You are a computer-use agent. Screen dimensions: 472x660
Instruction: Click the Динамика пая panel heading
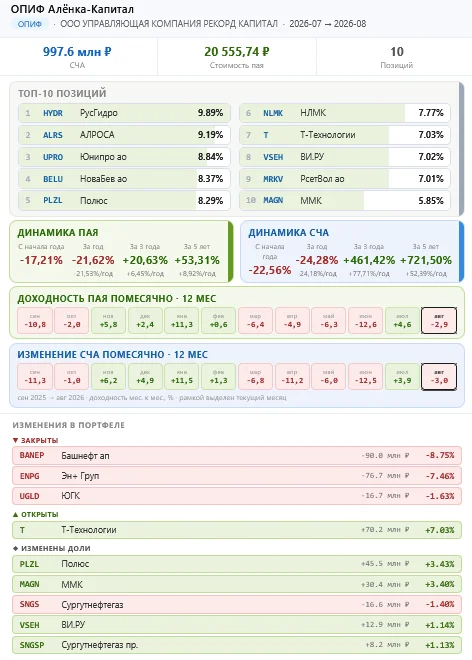[58, 233]
